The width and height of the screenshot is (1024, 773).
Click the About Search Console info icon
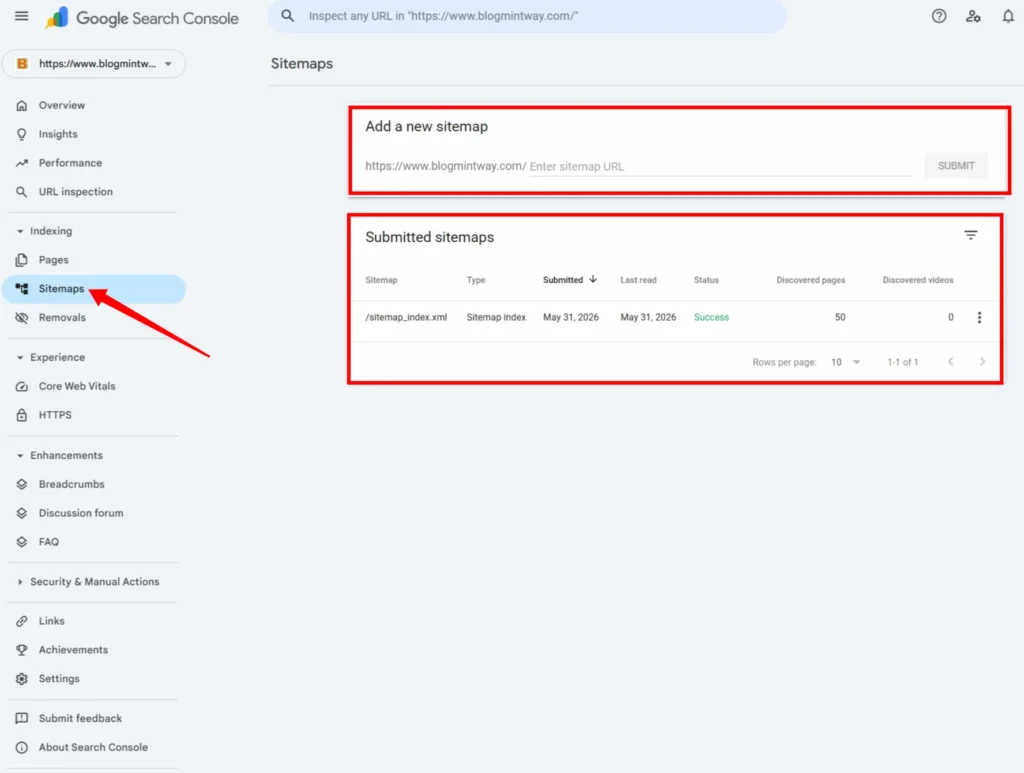coord(22,747)
